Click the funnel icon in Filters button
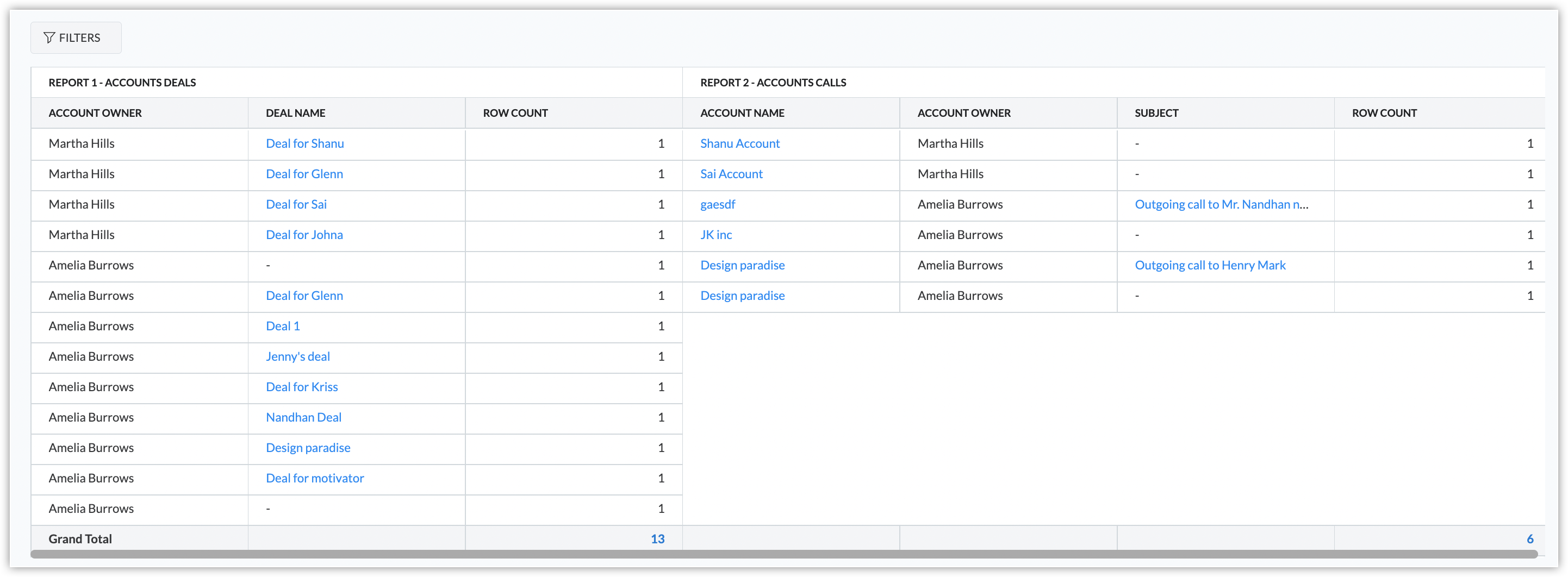The width and height of the screenshot is (1568, 577). (49, 37)
